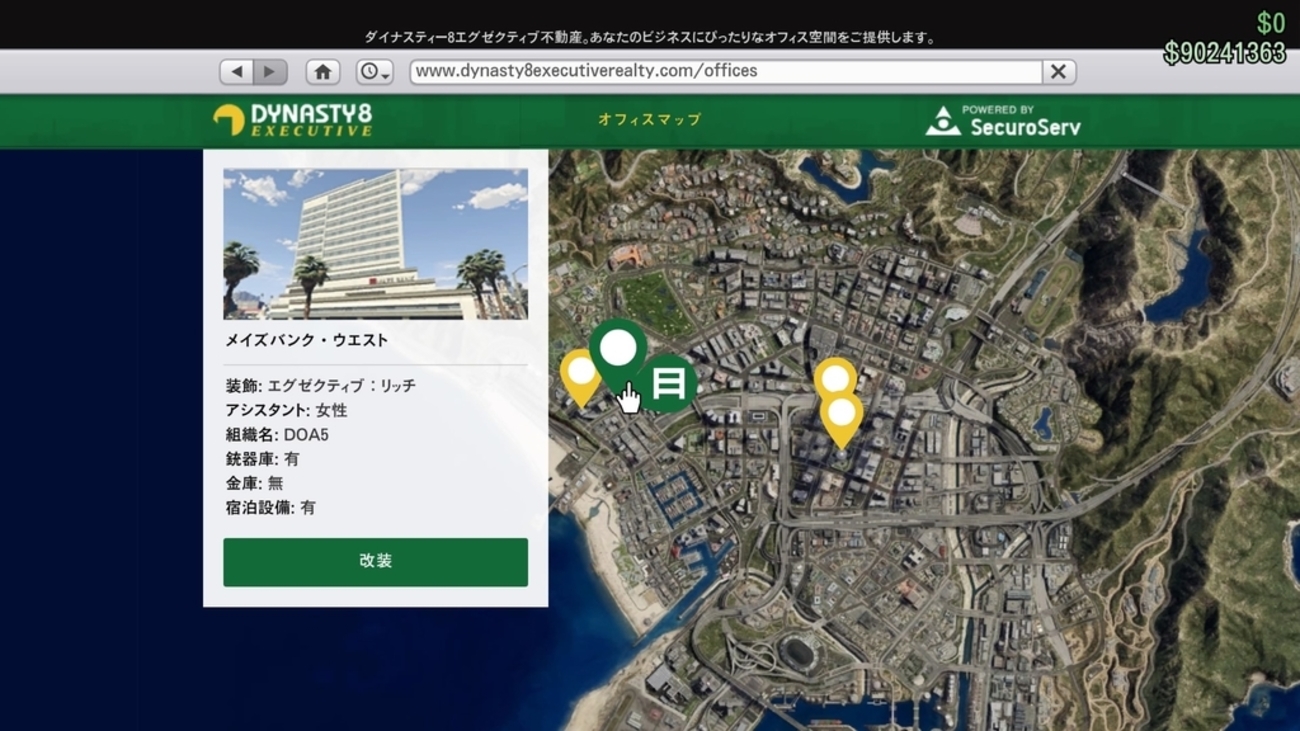Click the SecuroServ logo
1300x731 pixels.
[1002, 120]
